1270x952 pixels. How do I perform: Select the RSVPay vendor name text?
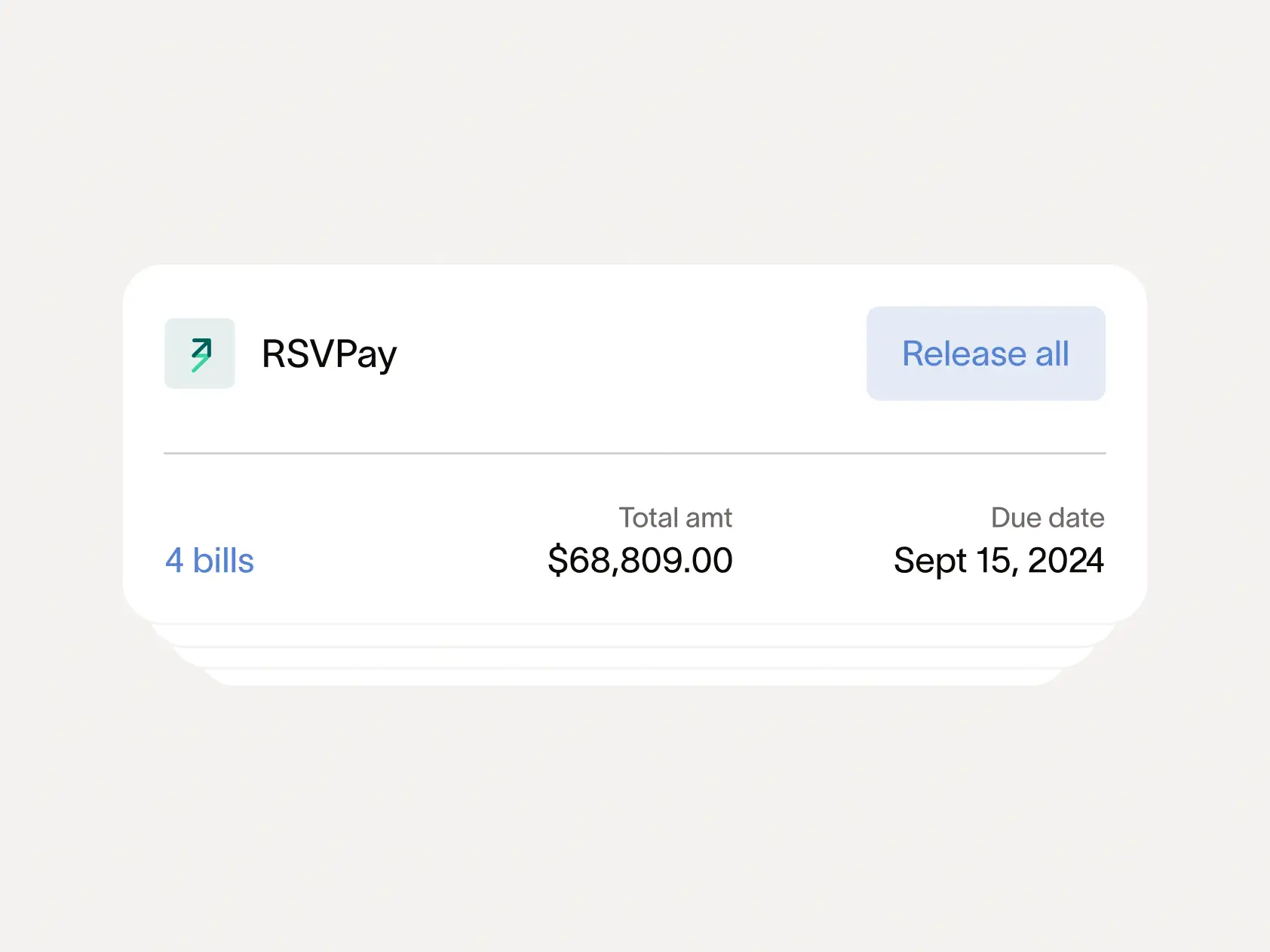(x=329, y=354)
